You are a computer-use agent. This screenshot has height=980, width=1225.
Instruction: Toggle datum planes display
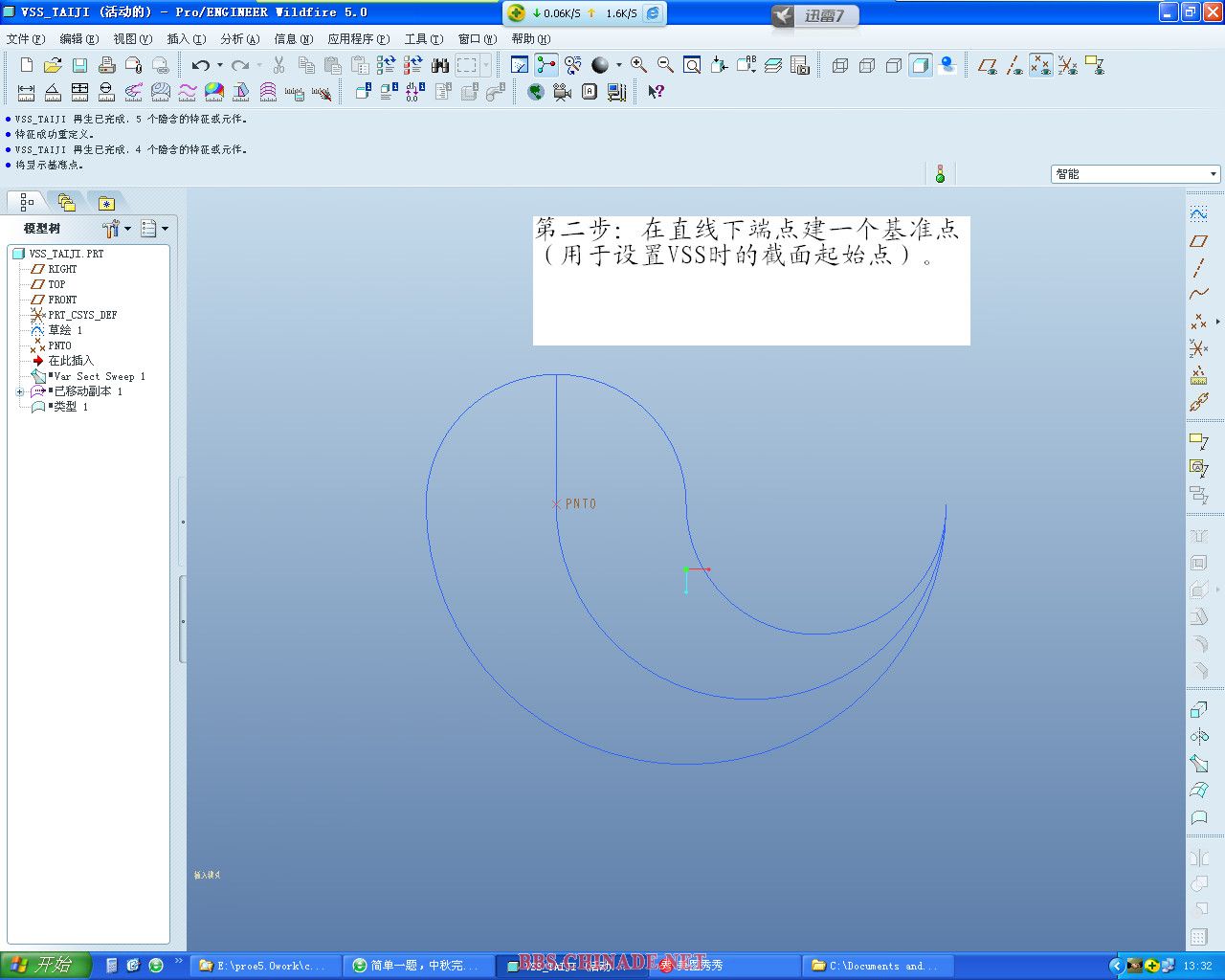click(988, 65)
